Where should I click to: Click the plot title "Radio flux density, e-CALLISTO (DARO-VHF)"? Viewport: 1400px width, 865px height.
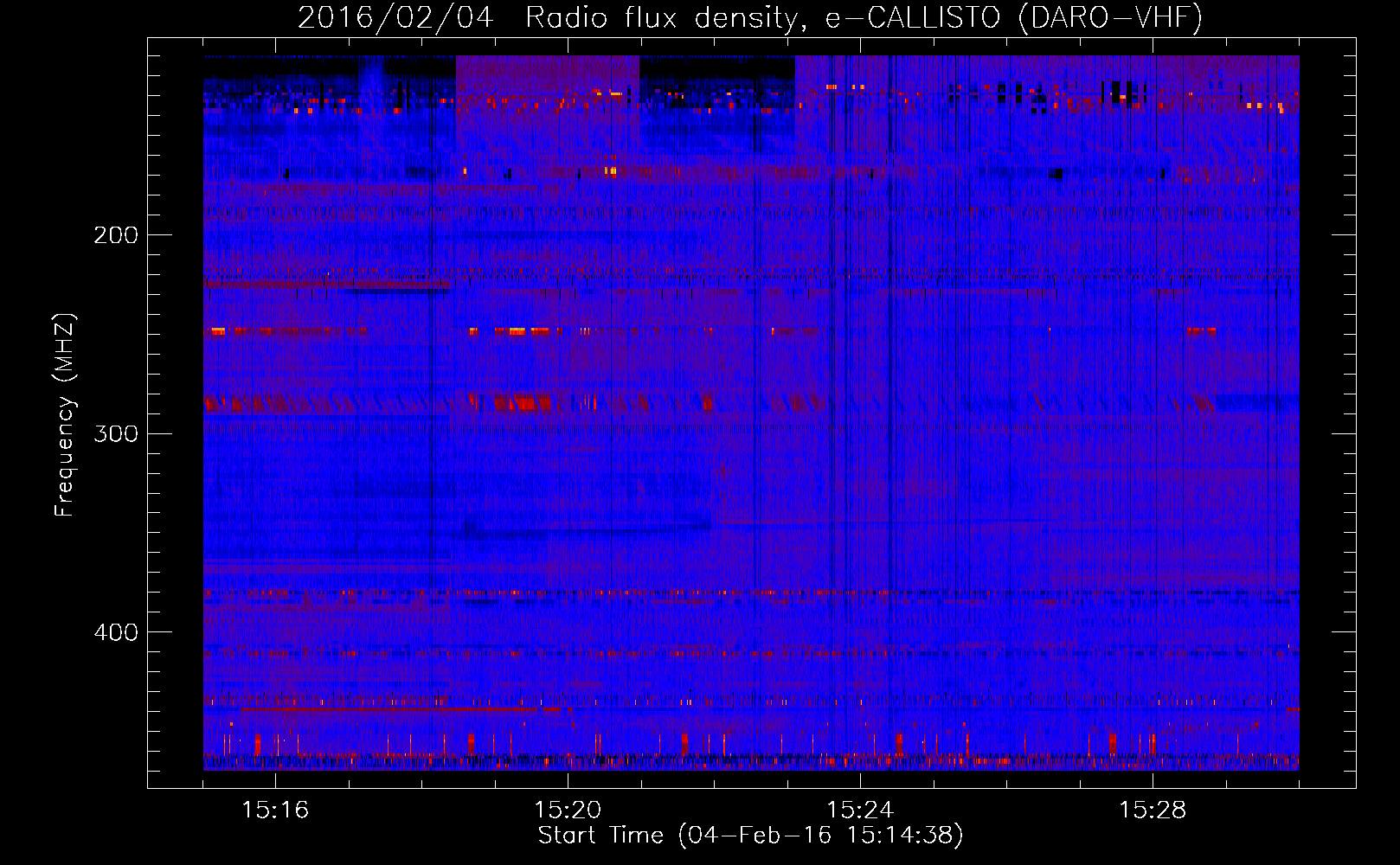coord(864,17)
